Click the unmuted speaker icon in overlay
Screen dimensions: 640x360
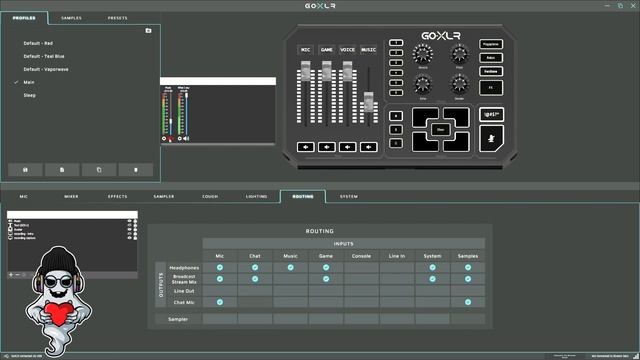pos(186,139)
